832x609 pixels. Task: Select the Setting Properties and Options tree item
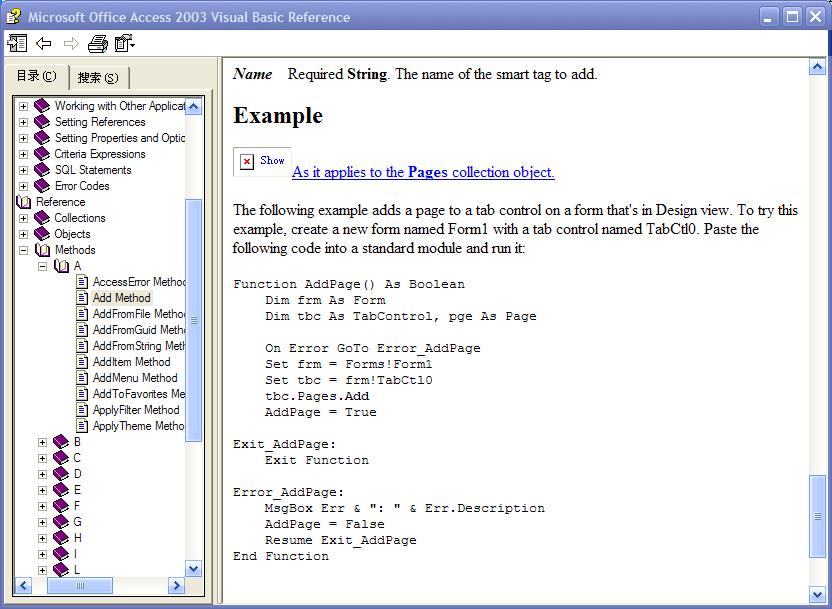[120, 138]
